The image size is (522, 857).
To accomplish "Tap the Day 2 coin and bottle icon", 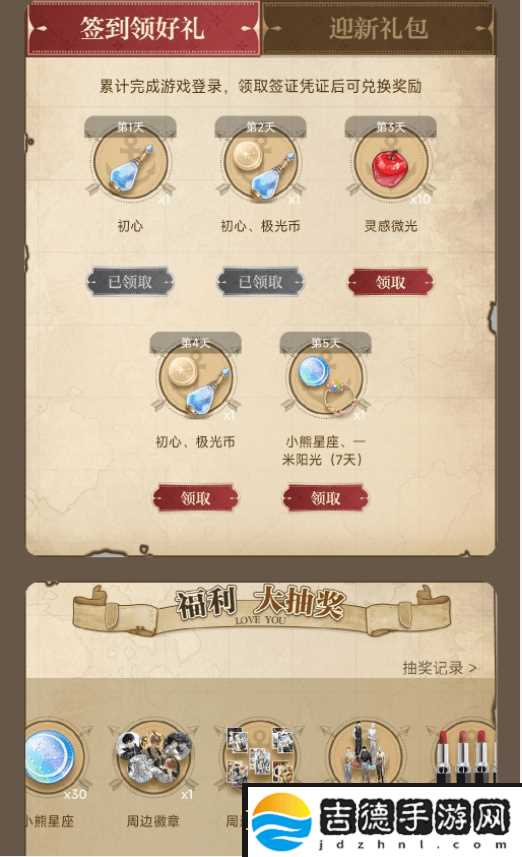I will tap(261, 162).
